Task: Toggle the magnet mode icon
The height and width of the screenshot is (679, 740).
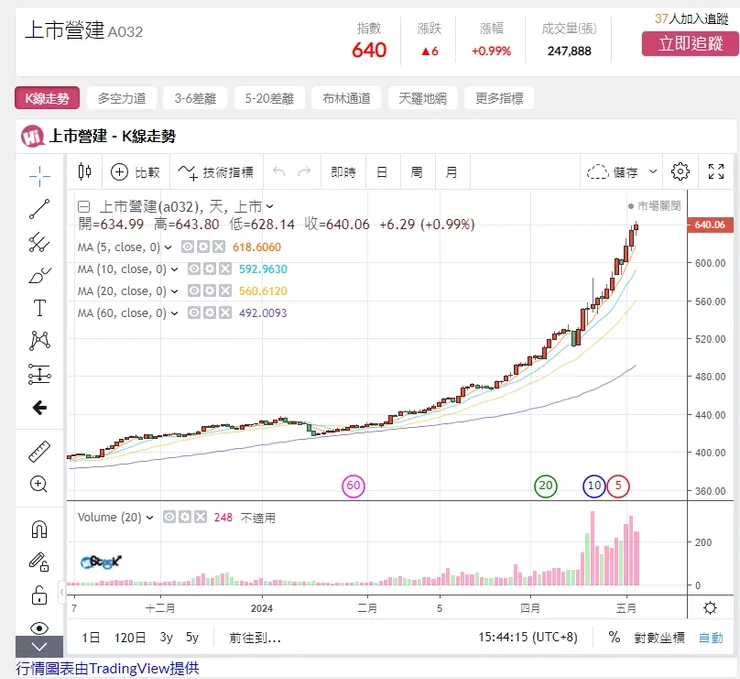Action: 39,529
